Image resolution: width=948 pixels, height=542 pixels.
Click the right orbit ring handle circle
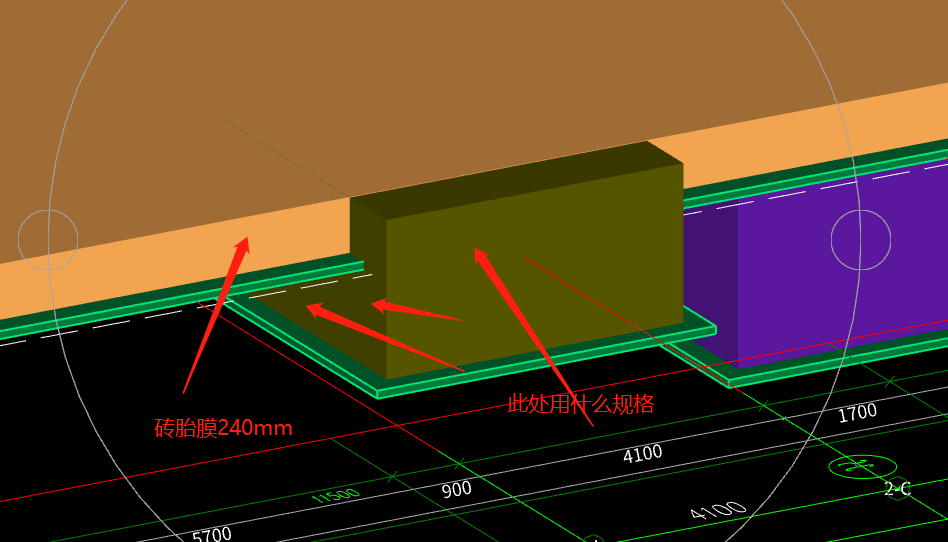861,240
